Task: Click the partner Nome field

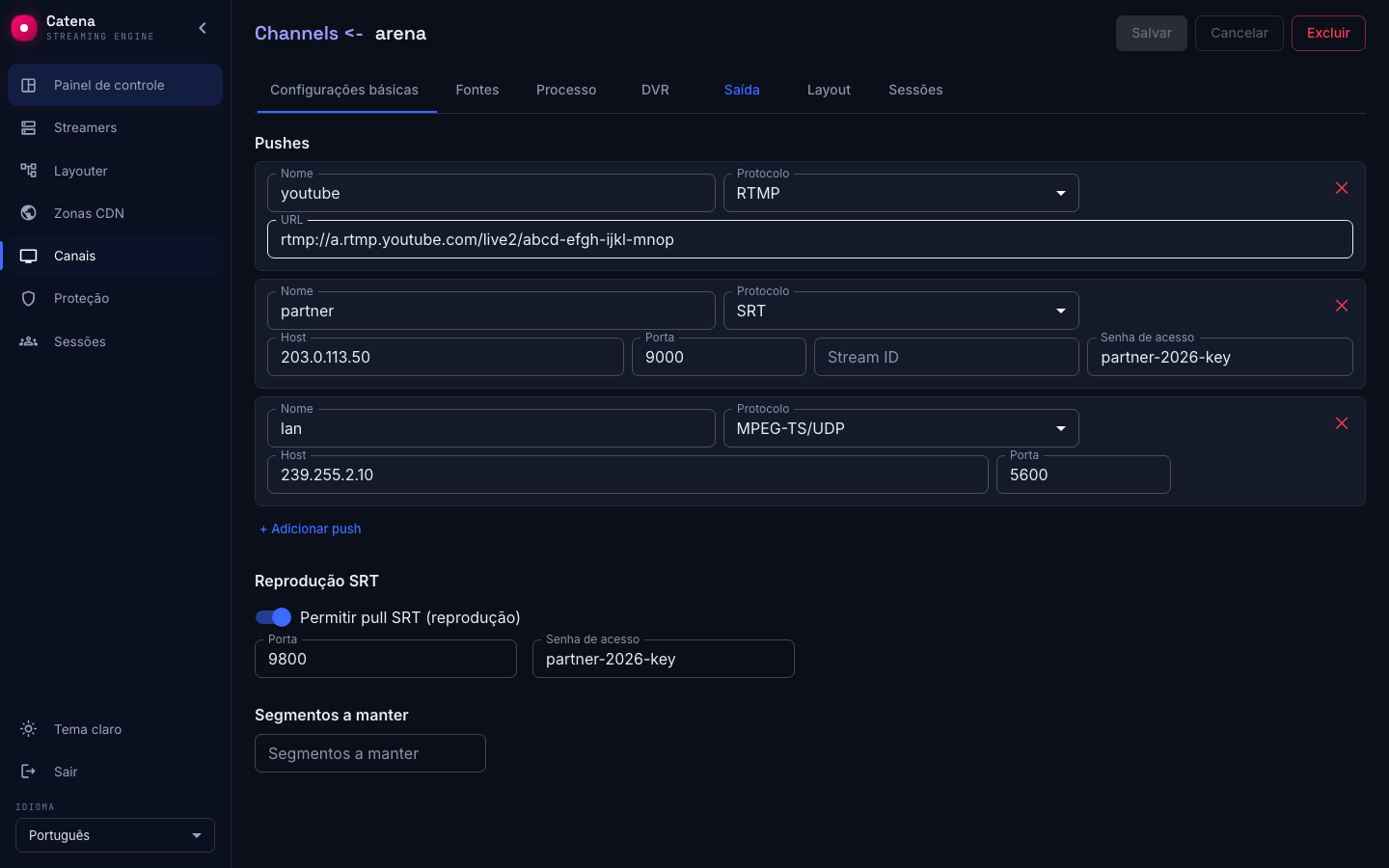Action: 491,311
